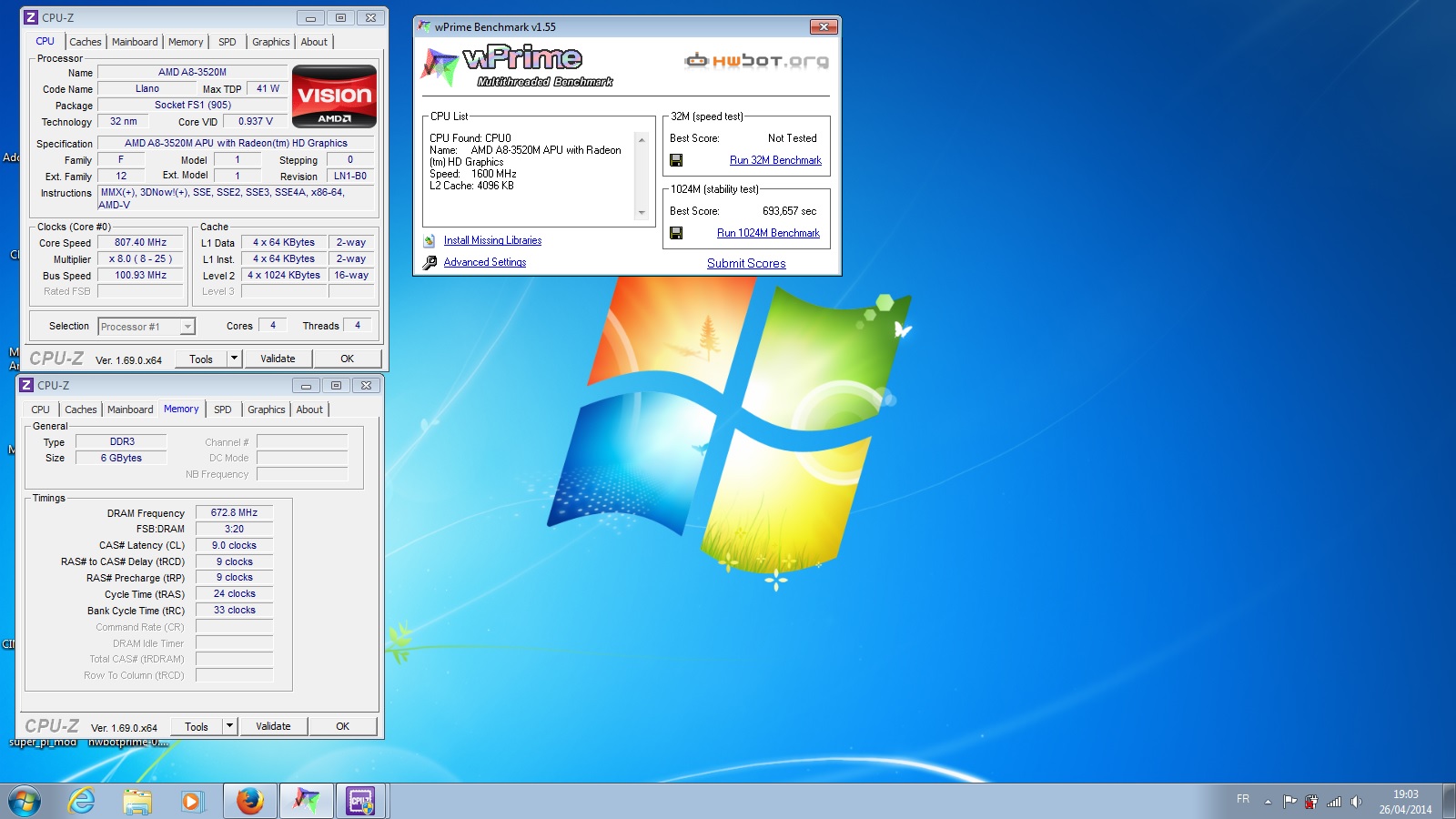Launch Internet Explorer from the taskbar
The width and height of the screenshot is (1456, 819).
(81, 802)
